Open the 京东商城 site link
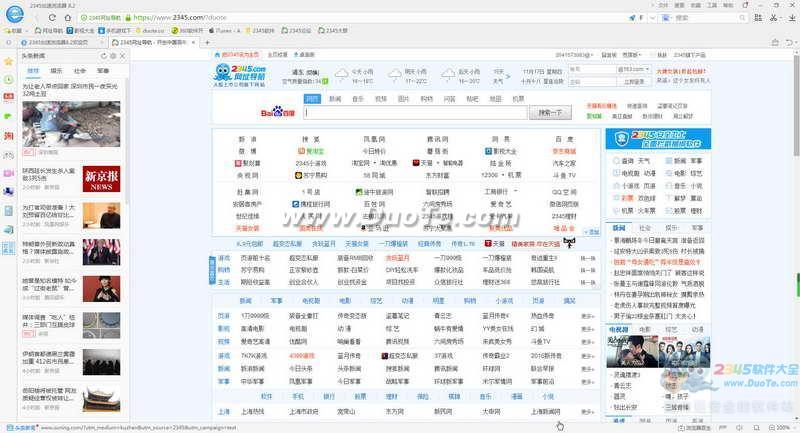 (x=564, y=151)
